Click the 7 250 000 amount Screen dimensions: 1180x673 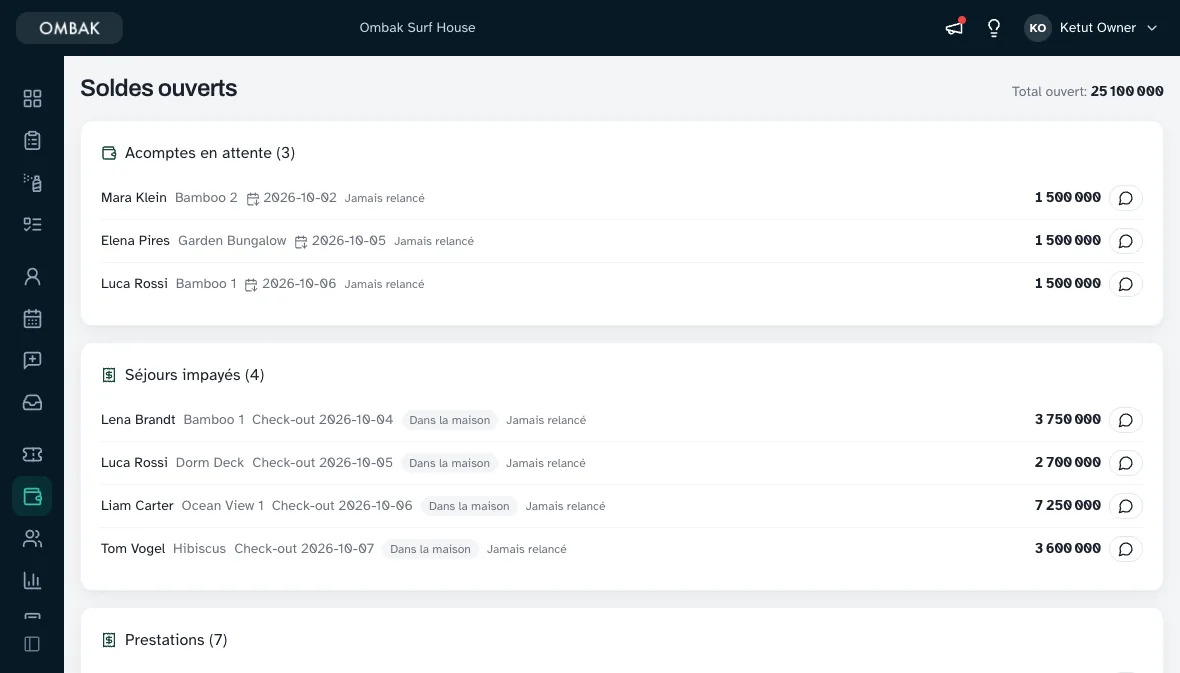coord(1068,505)
